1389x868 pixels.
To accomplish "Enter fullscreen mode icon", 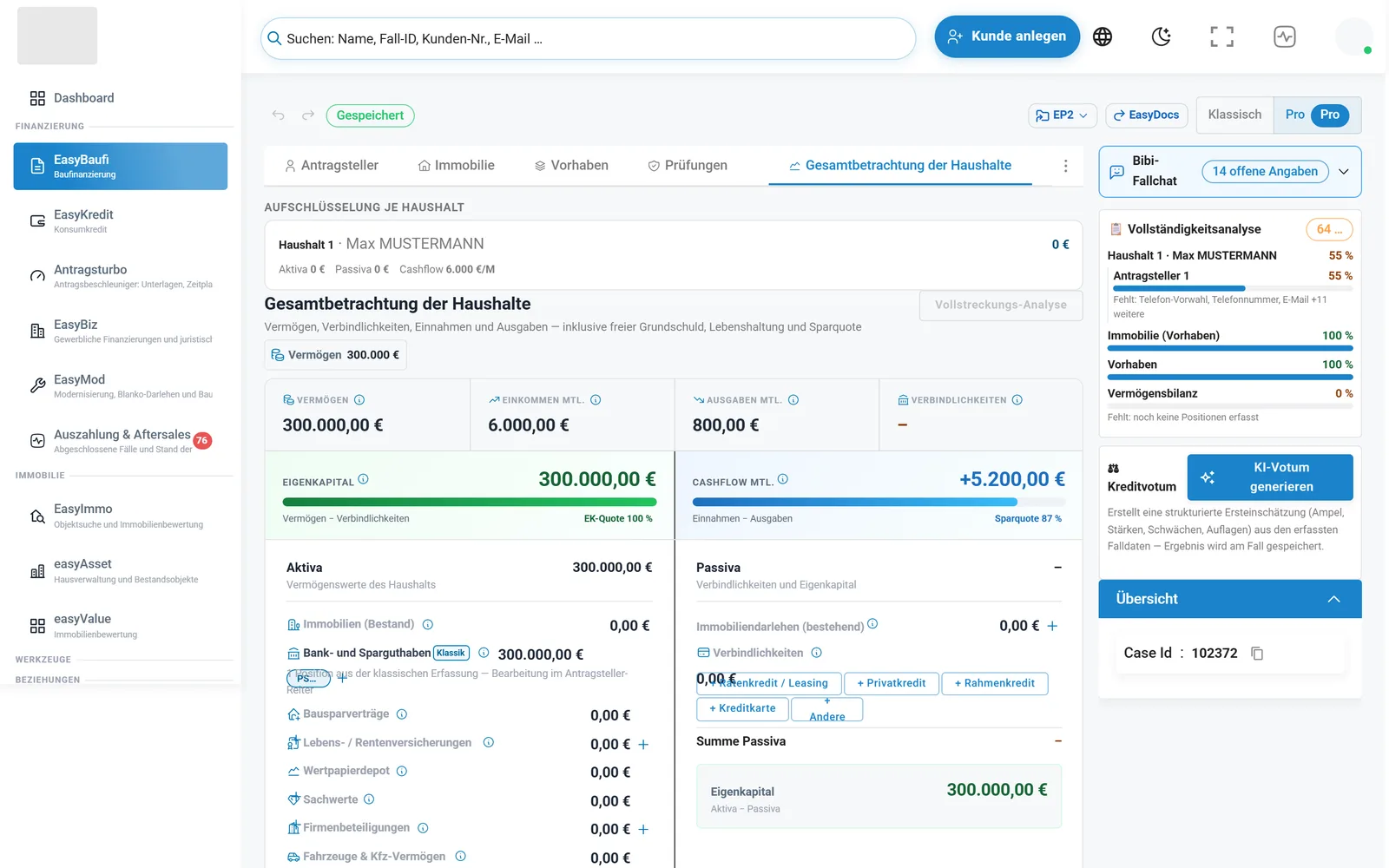I will coord(1222,36).
